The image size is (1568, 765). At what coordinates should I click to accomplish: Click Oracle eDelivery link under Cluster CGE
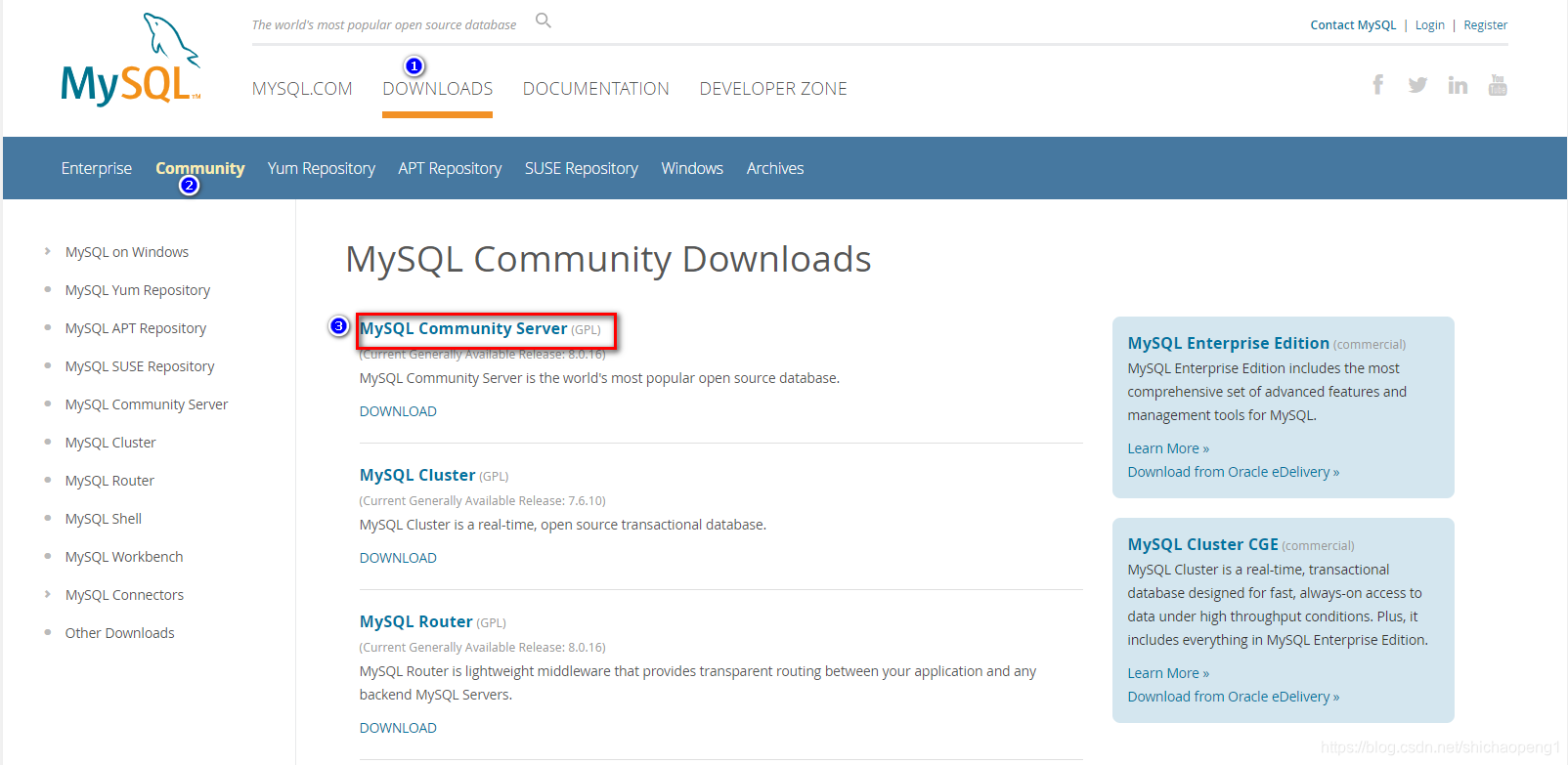[1234, 697]
